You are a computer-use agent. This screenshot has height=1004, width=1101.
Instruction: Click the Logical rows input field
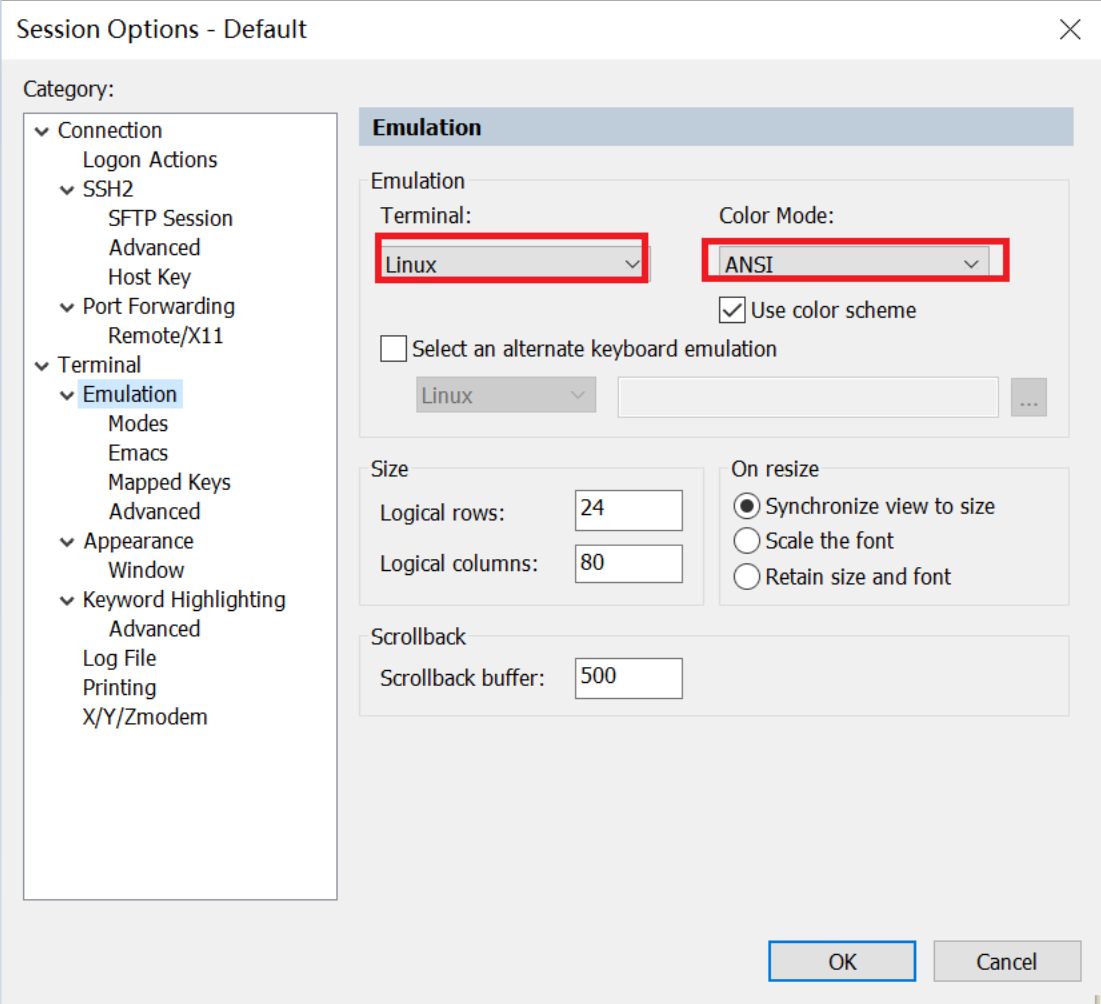coord(628,510)
